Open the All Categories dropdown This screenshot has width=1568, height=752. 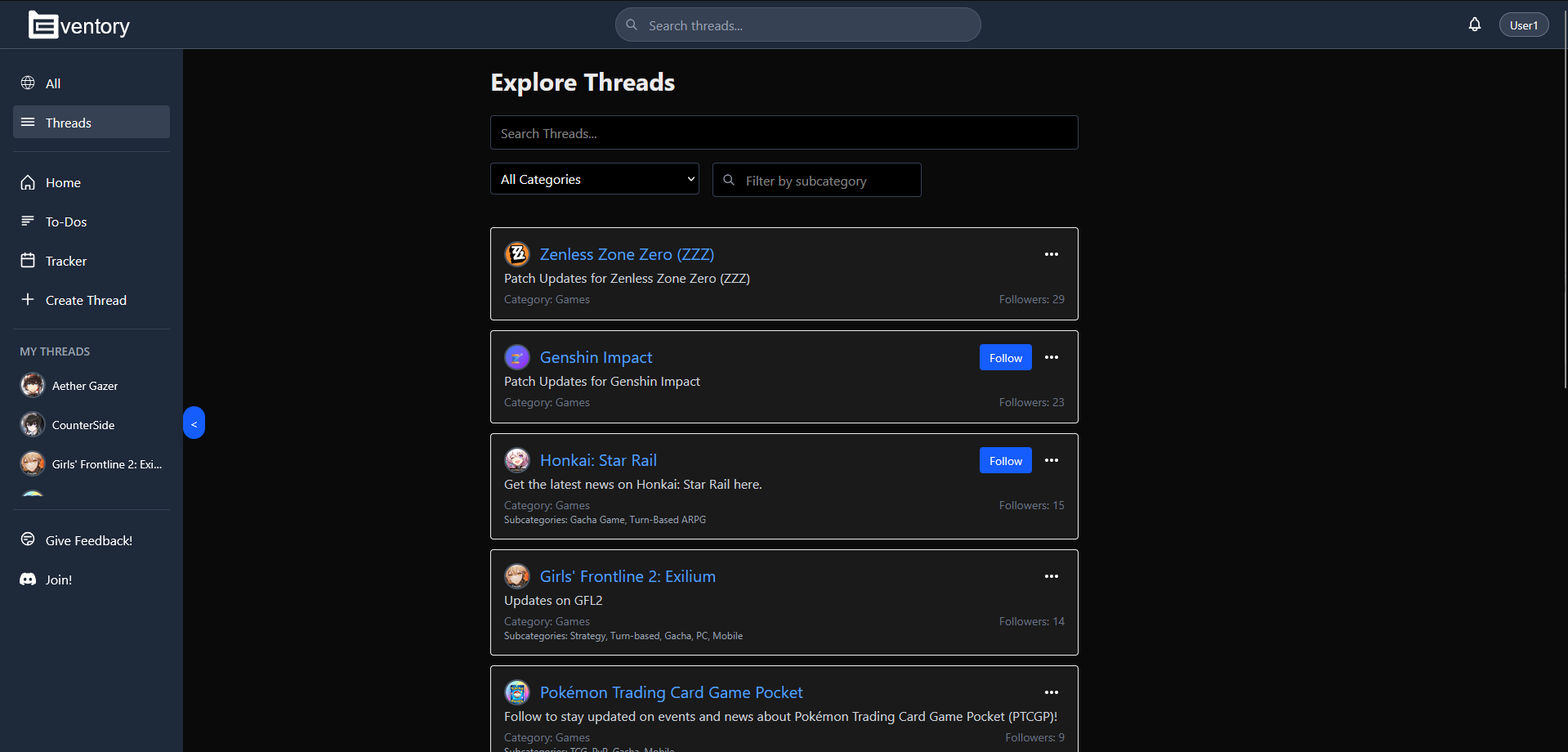[x=594, y=179]
